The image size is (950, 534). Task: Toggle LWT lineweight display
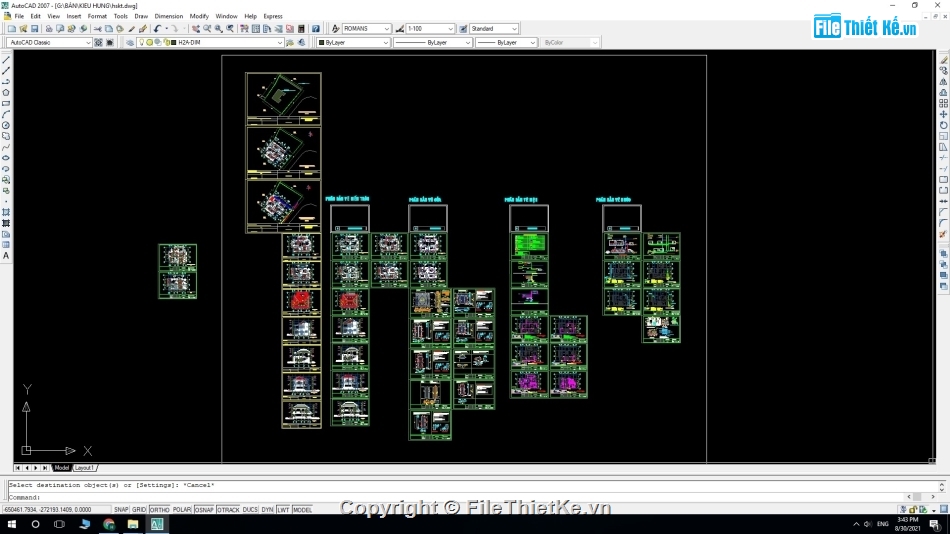[x=283, y=510]
